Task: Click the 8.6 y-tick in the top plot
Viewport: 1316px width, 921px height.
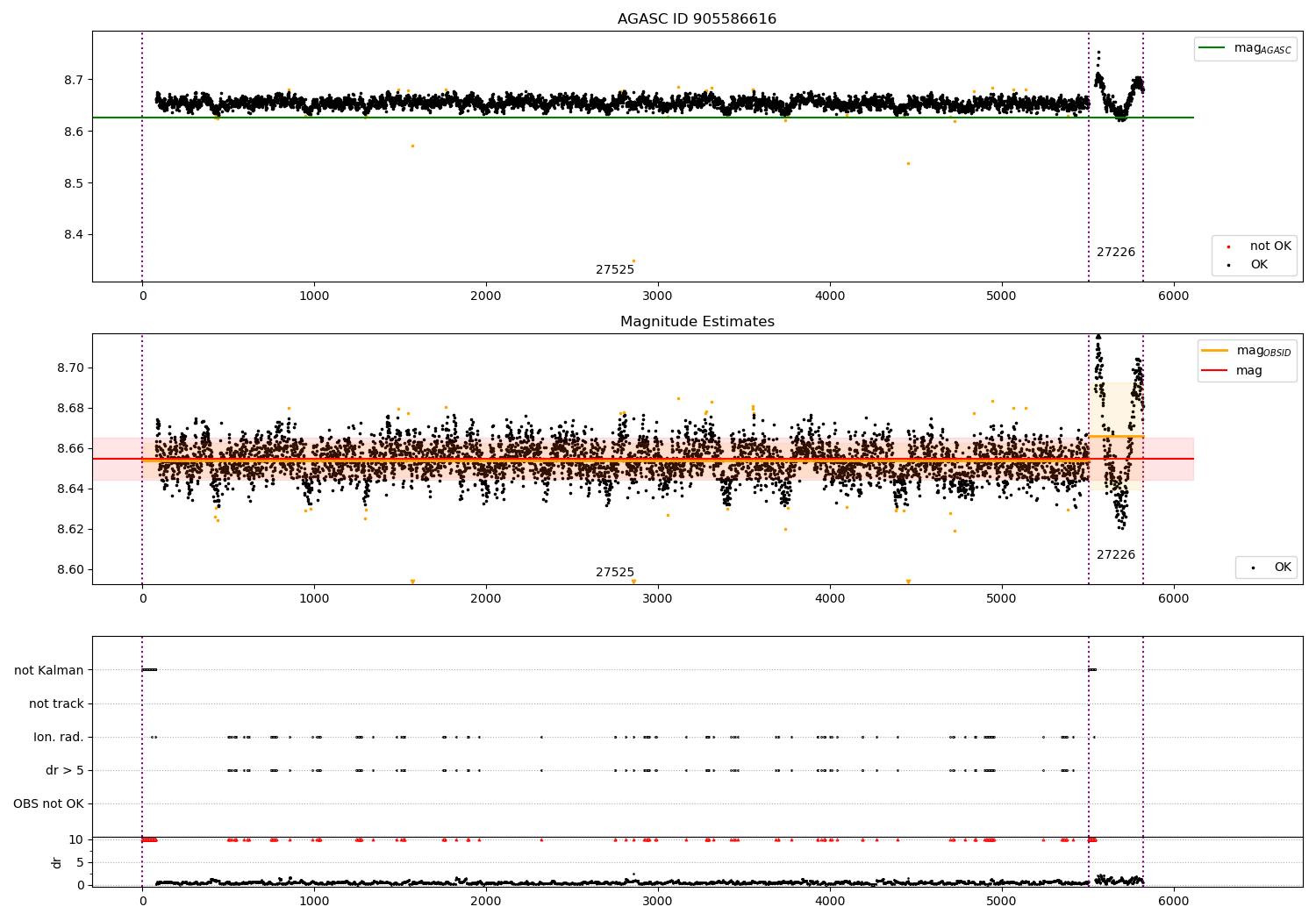Action: 74,132
